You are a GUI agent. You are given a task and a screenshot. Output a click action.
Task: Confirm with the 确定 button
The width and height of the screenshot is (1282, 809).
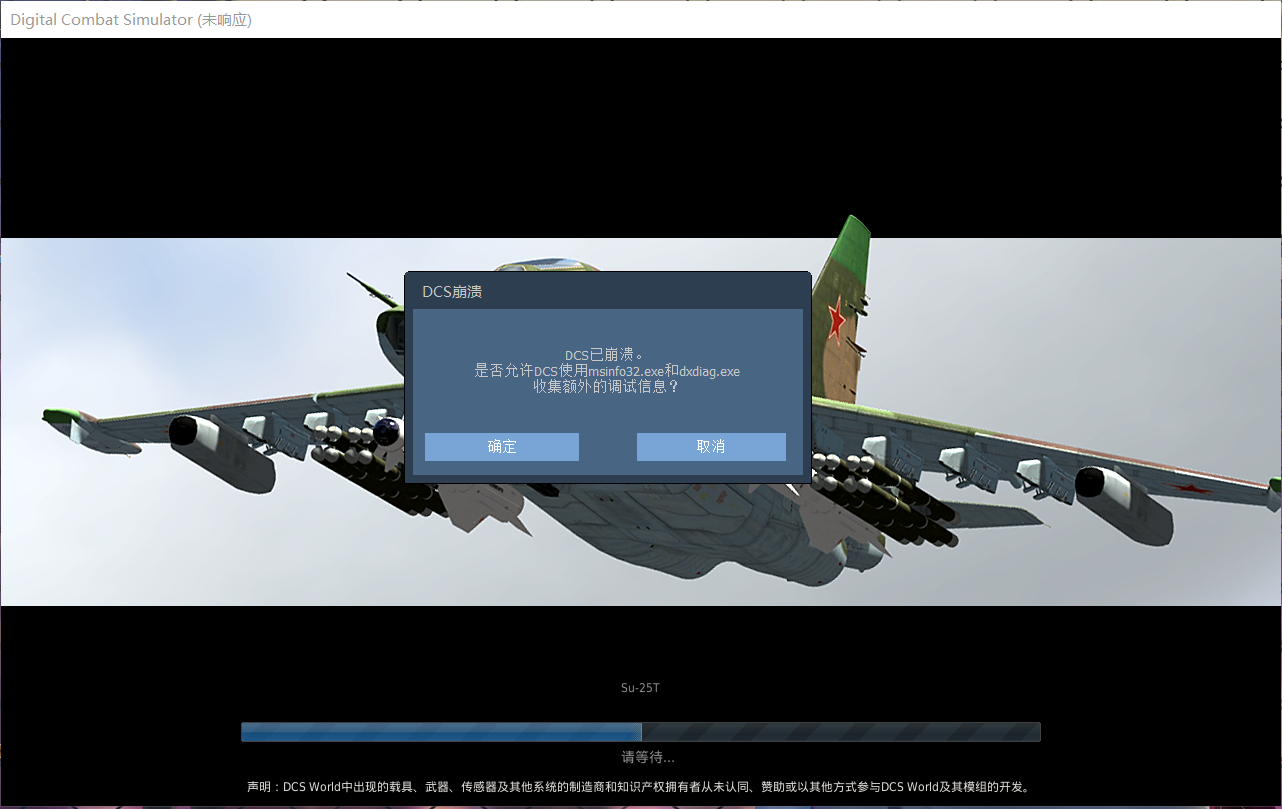502,447
